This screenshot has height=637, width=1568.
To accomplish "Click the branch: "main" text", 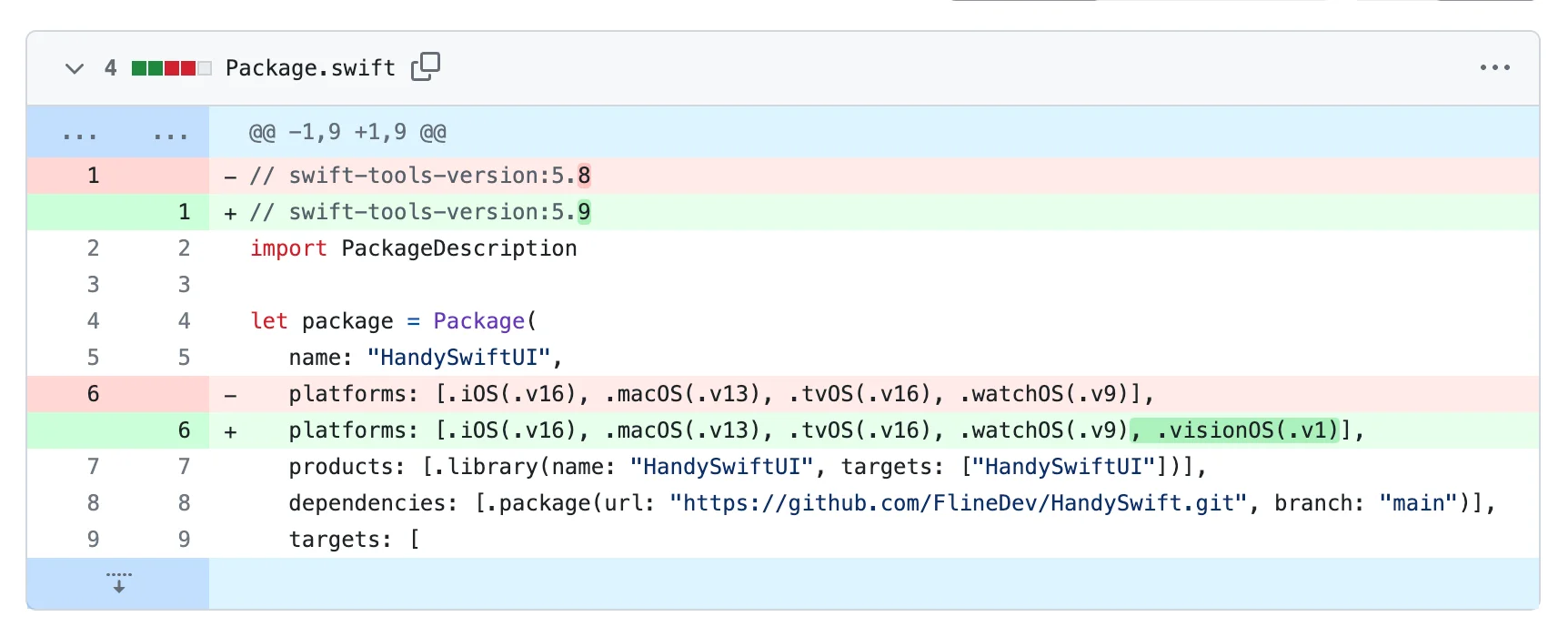I will (1366, 503).
